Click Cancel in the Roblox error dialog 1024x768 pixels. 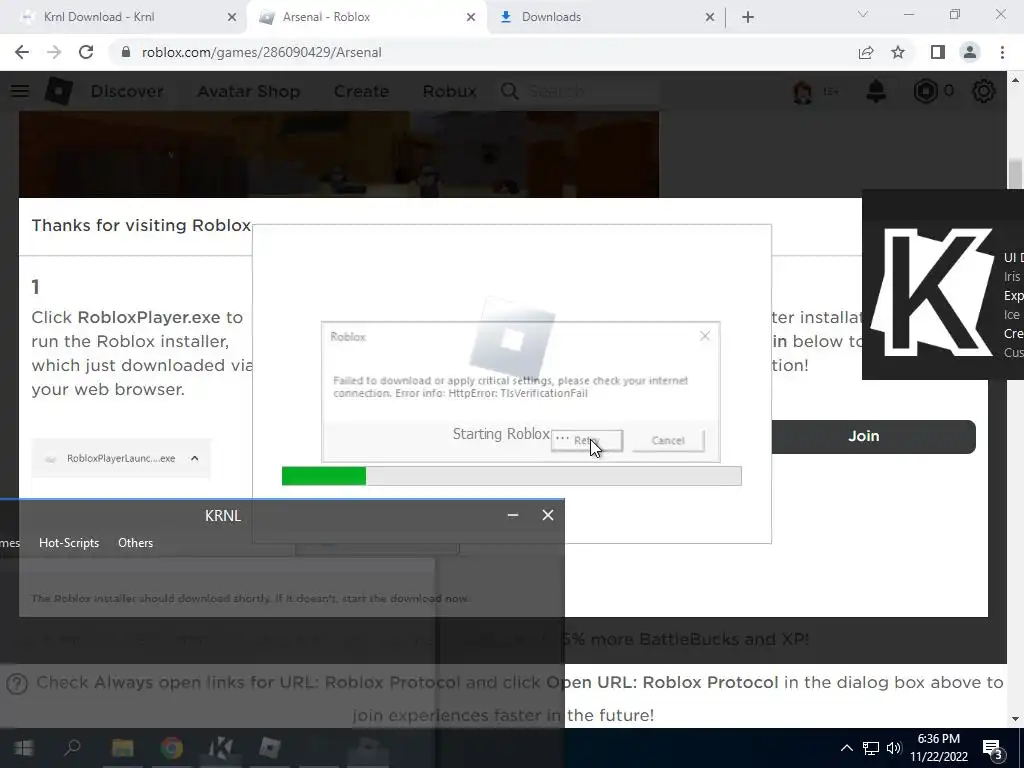pos(668,441)
